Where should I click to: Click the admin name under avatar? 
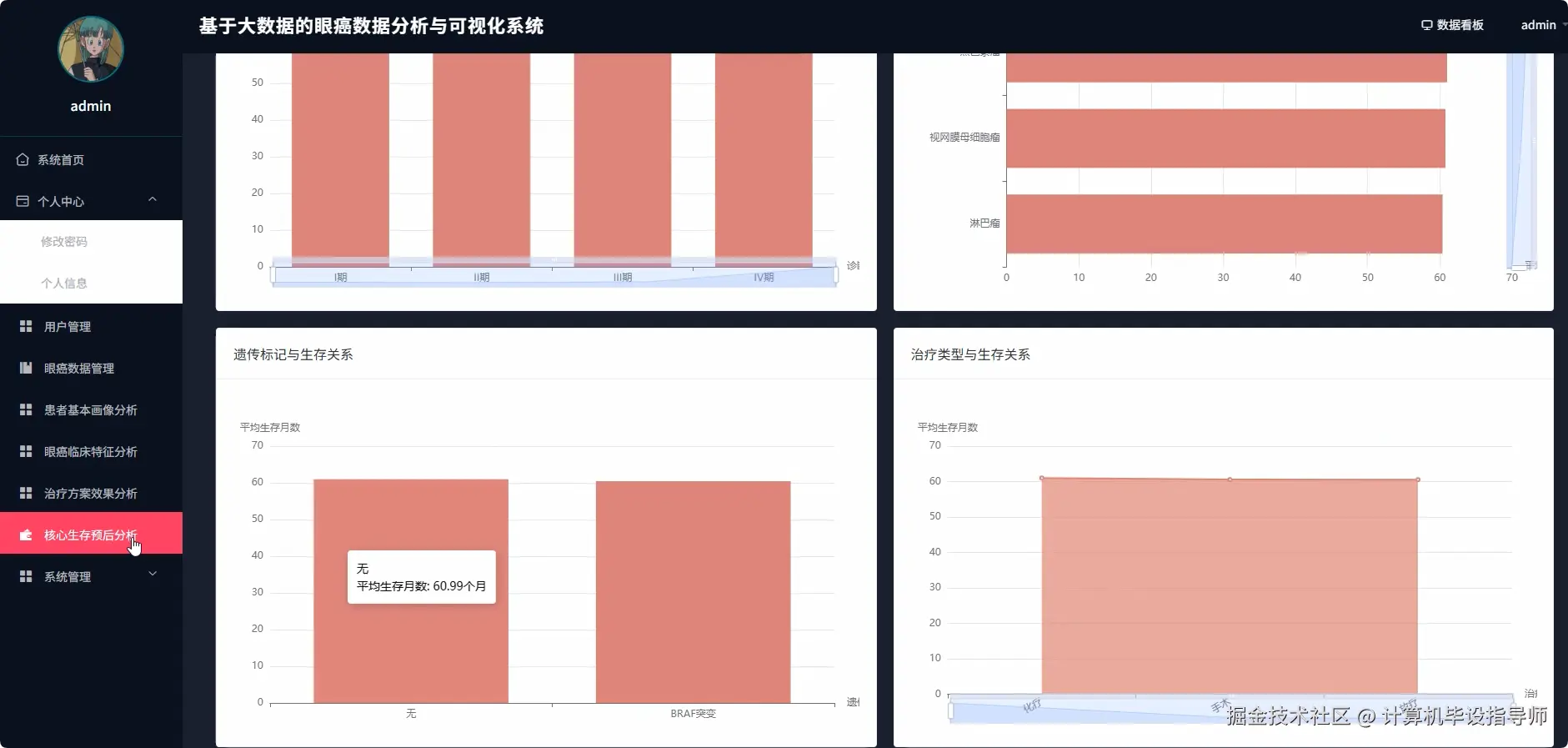click(x=91, y=106)
